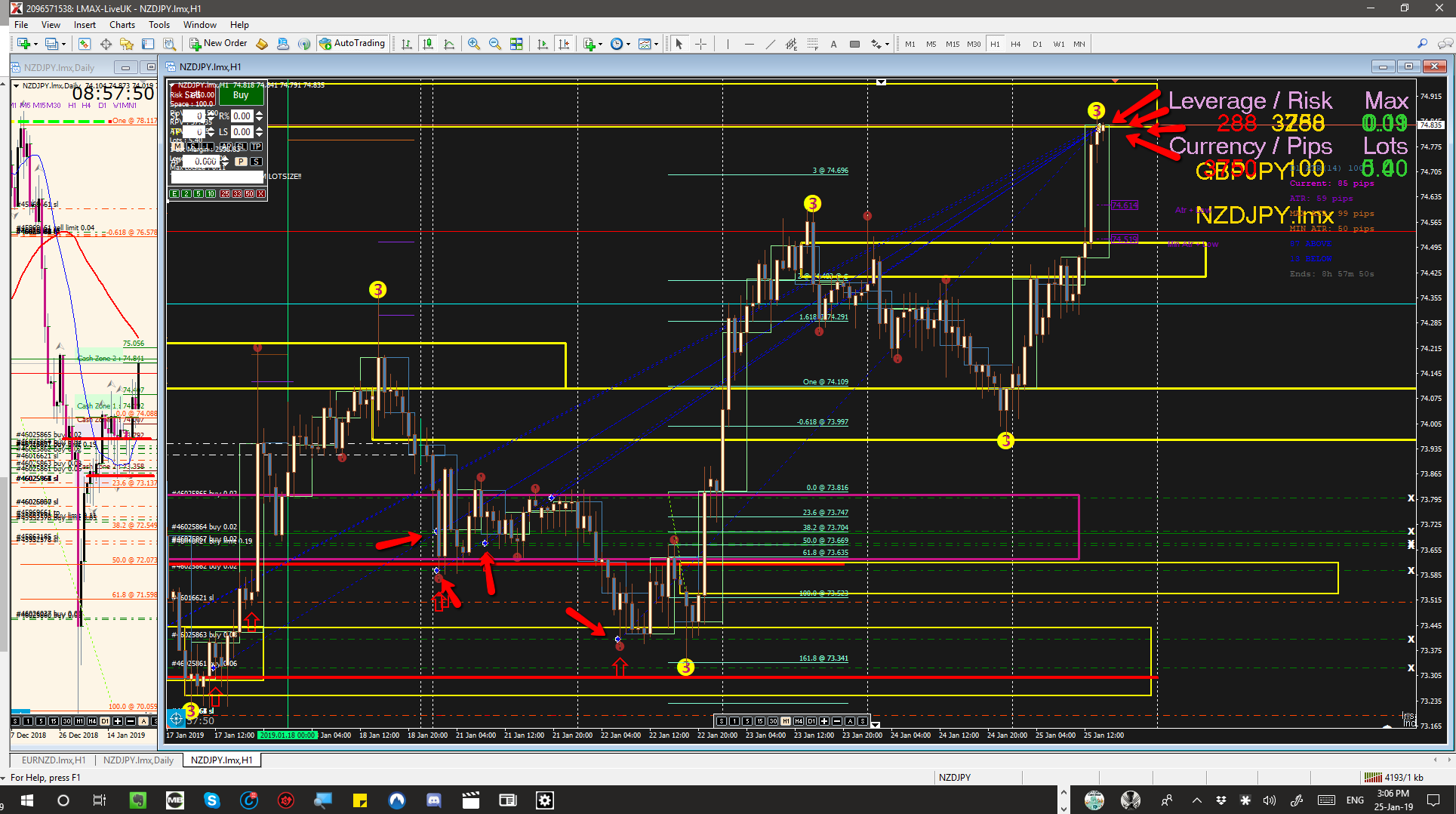Open the Market Watch window
The image size is (1456, 814).
(85, 44)
